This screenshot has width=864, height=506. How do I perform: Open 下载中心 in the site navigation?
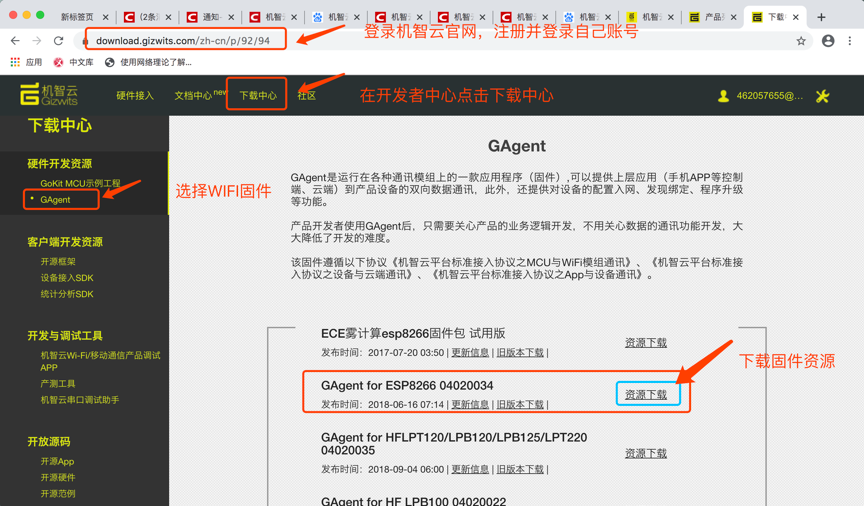(x=258, y=96)
